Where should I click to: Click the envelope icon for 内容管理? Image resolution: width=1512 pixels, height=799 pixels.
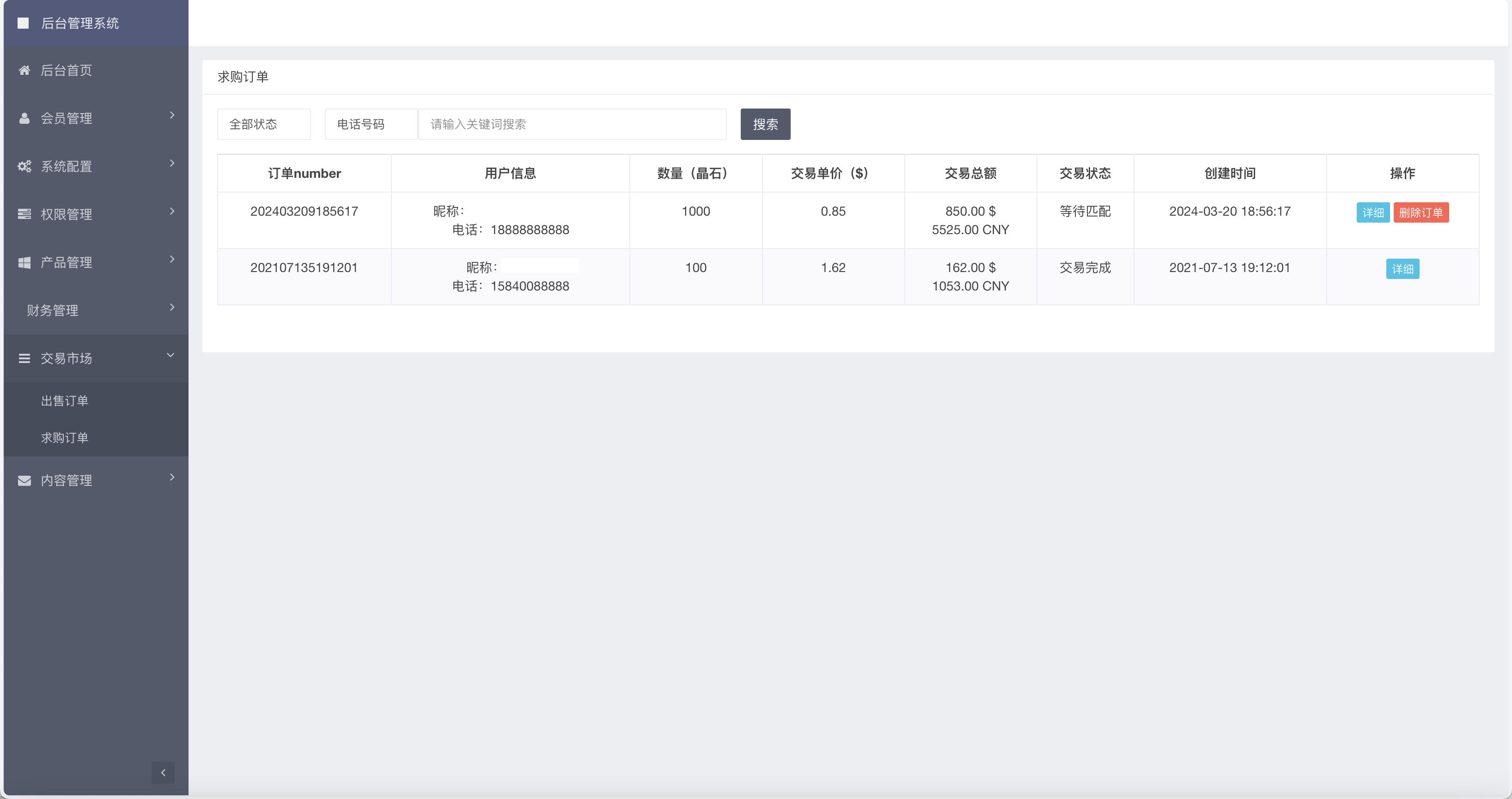[x=24, y=480]
